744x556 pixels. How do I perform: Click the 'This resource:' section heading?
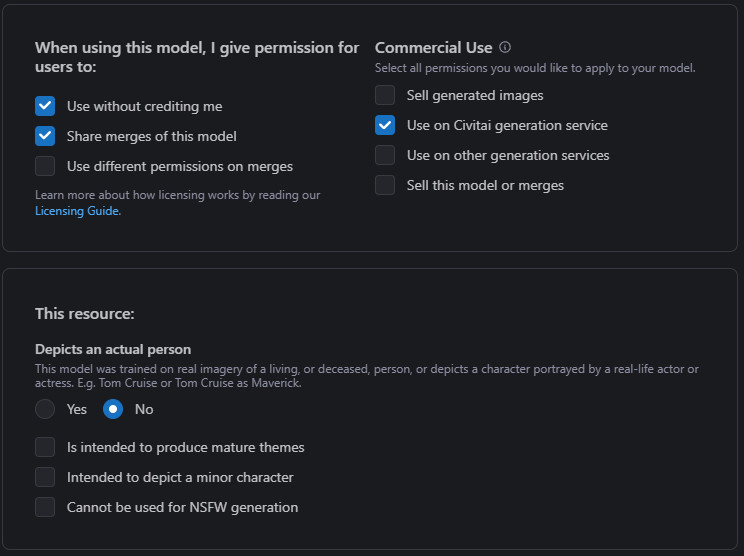pos(85,314)
